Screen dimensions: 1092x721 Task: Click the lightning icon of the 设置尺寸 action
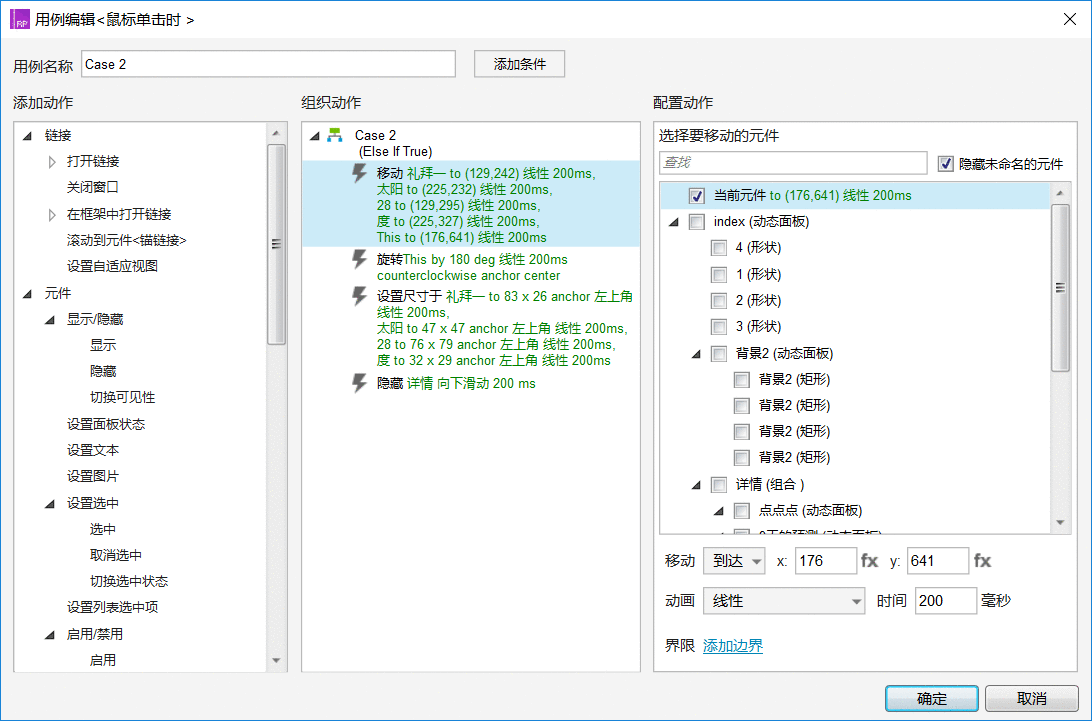(359, 296)
